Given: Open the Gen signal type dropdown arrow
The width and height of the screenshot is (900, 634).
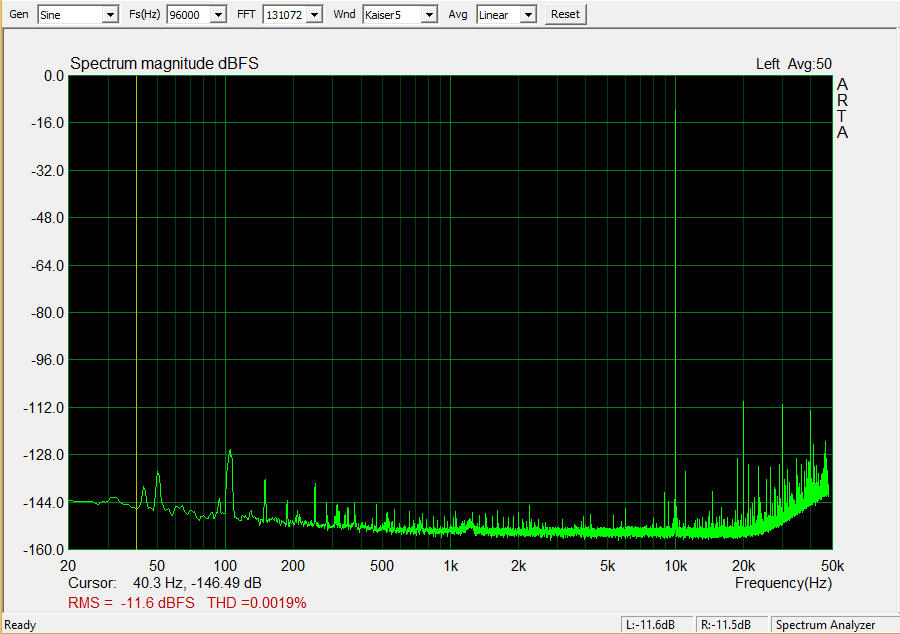Looking at the screenshot, I should pyautogui.click(x=110, y=15).
